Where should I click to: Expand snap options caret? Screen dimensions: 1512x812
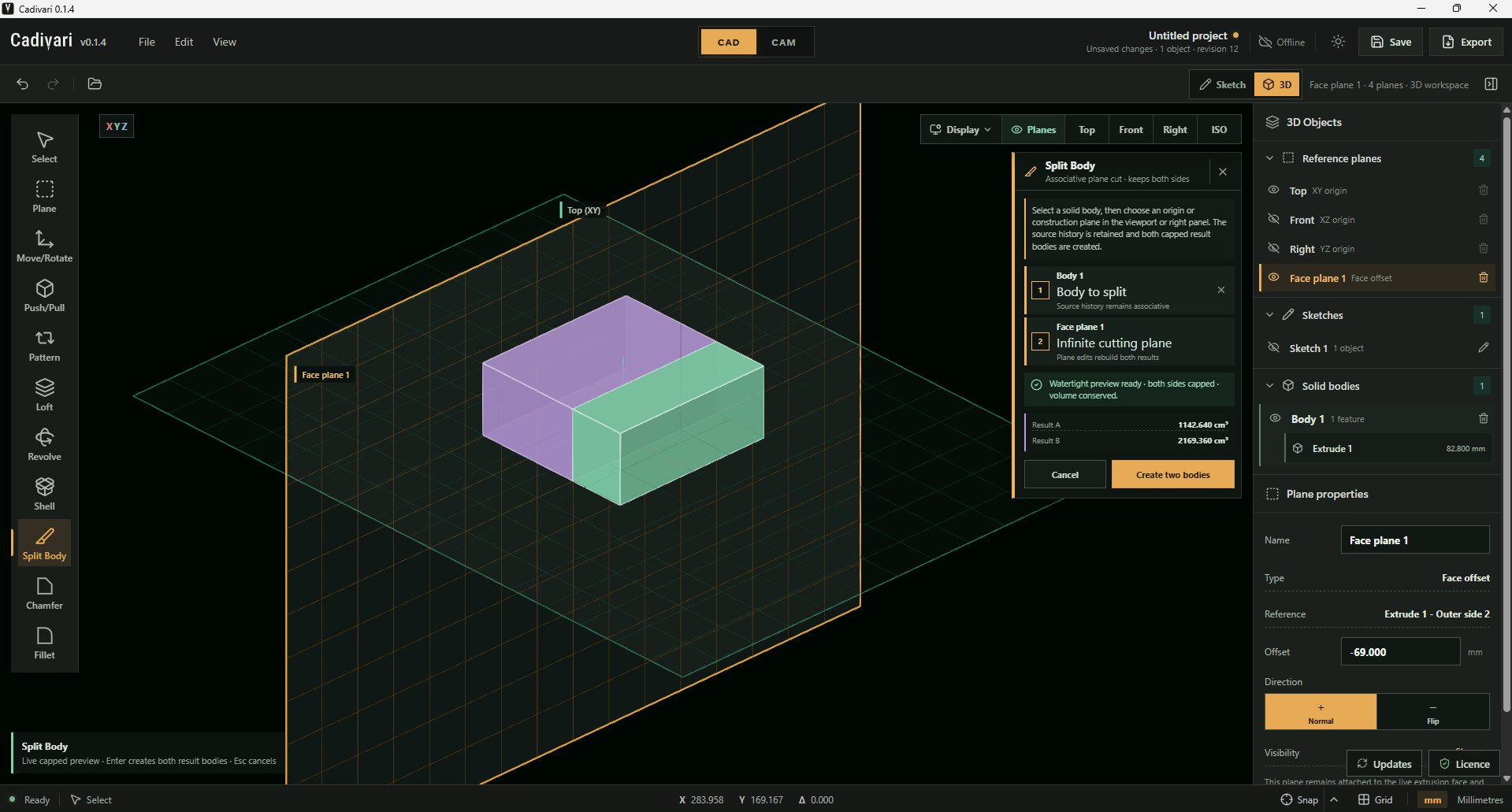click(x=1334, y=799)
